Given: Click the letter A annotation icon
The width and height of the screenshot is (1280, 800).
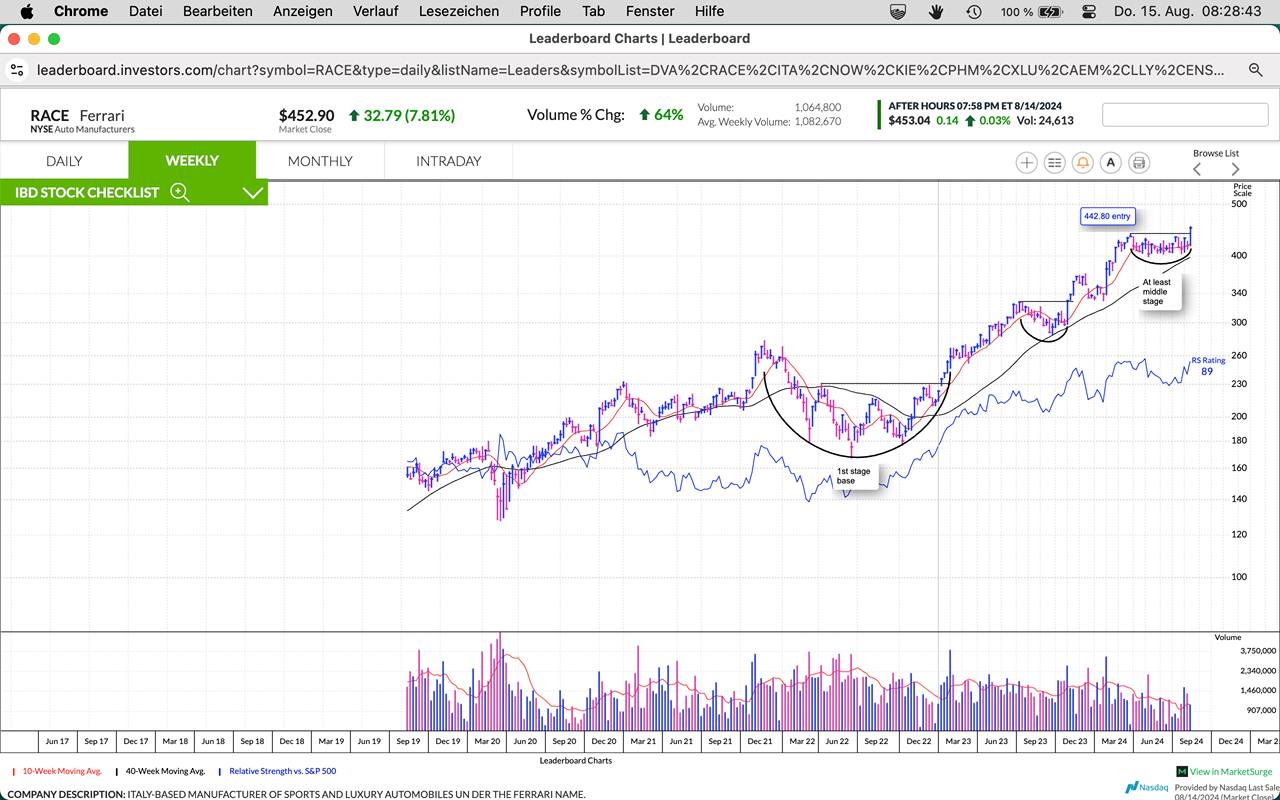Looking at the screenshot, I should pos(1110,162).
